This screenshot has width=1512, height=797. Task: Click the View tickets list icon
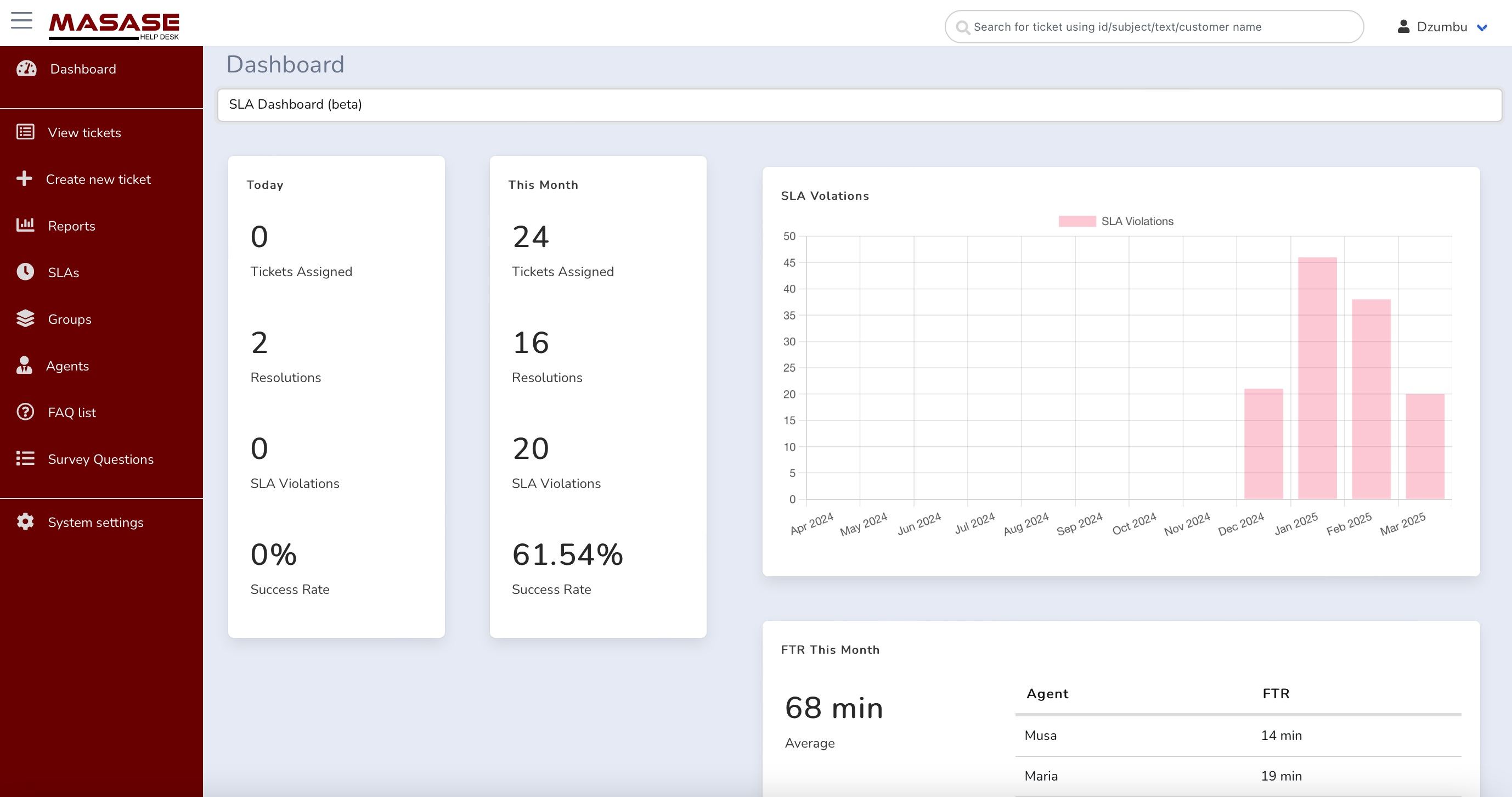(25, 132)
